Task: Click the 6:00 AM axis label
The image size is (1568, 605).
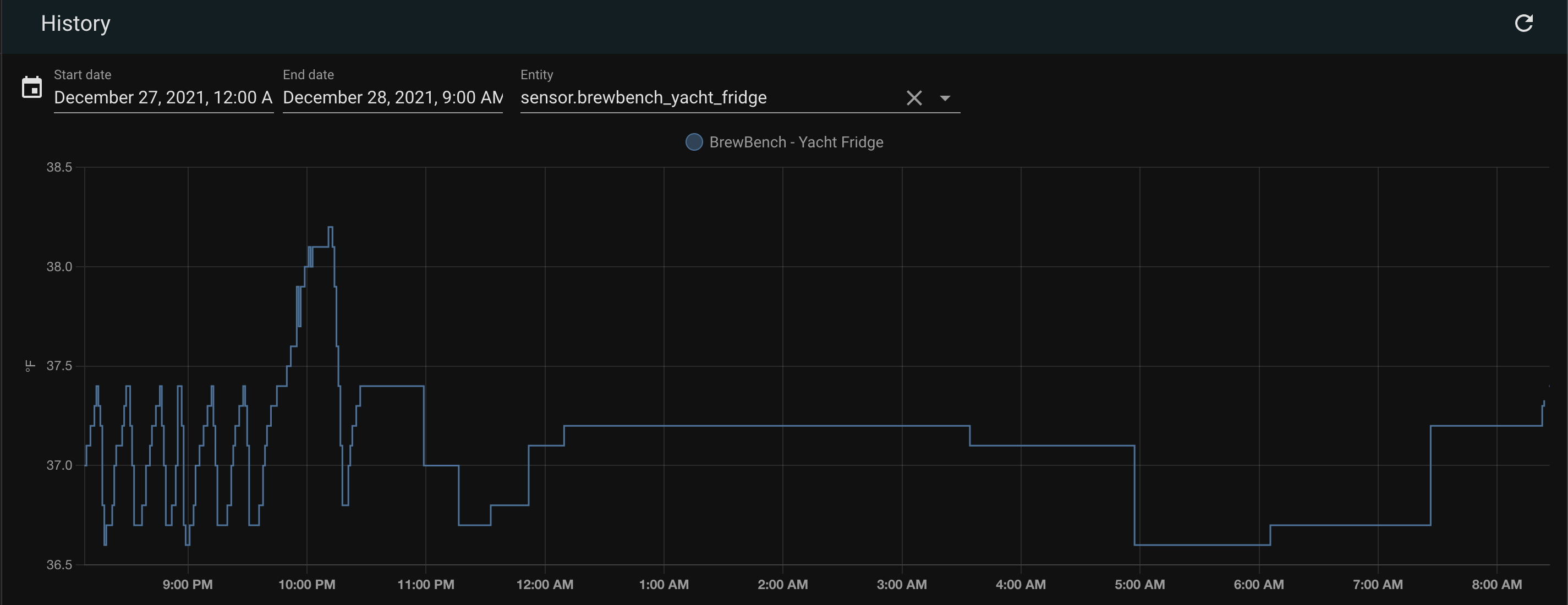Action: pyautogui.click(x=1259, y=584)
